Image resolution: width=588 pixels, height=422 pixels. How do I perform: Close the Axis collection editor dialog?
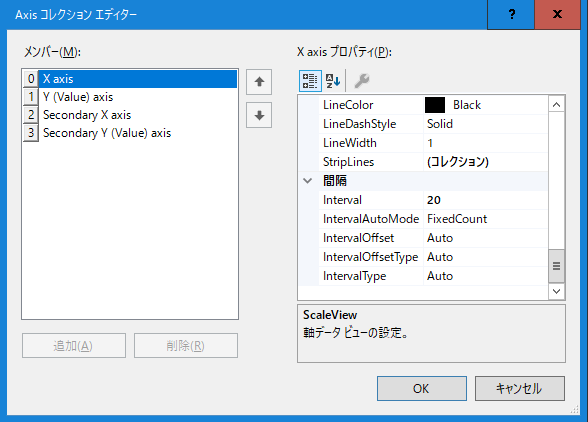click(x=557, y=15)
